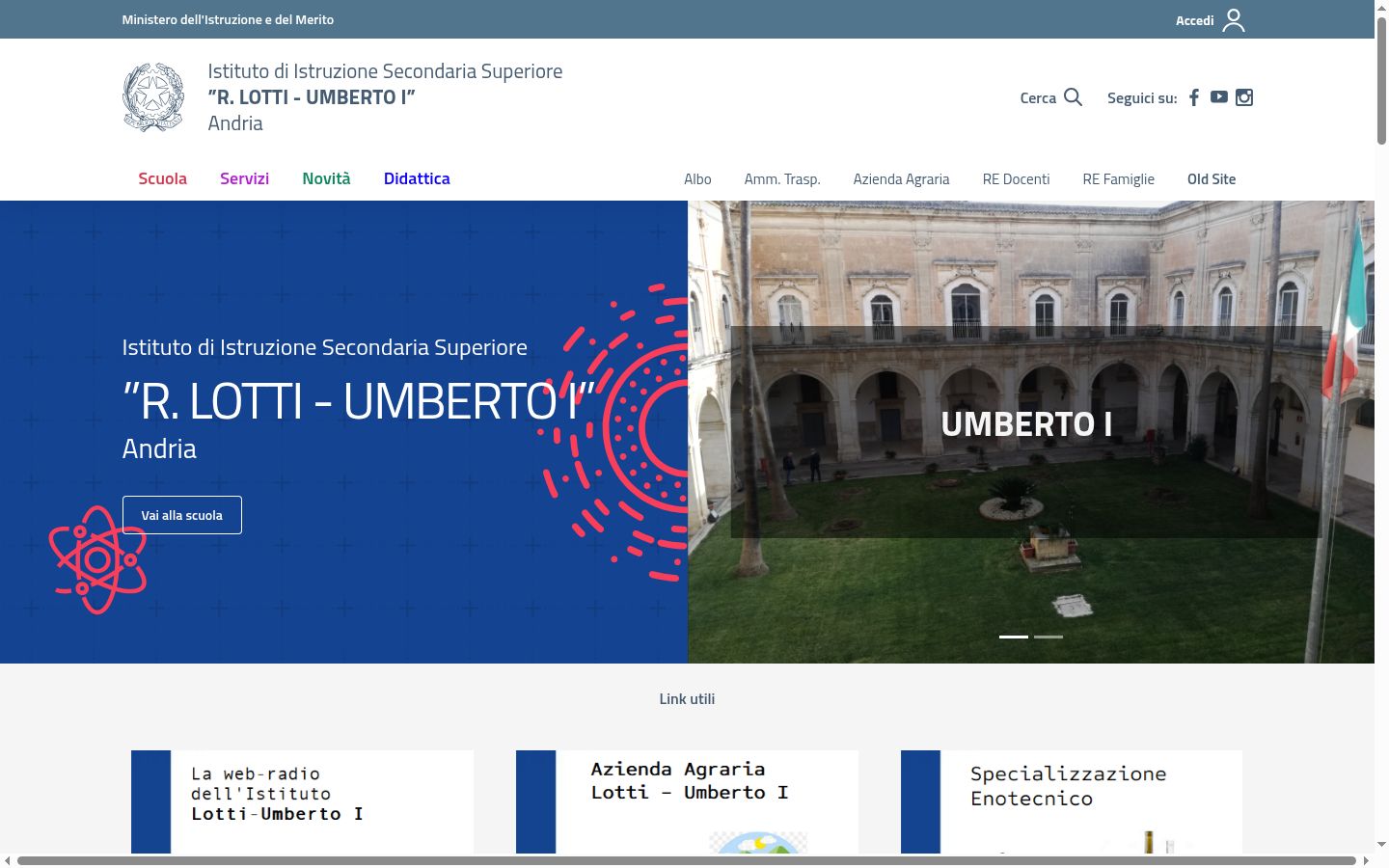Click the horizontal scrollbar right arrow
The height and width of the screenshot is (868, 1389).
[1365, 860]
